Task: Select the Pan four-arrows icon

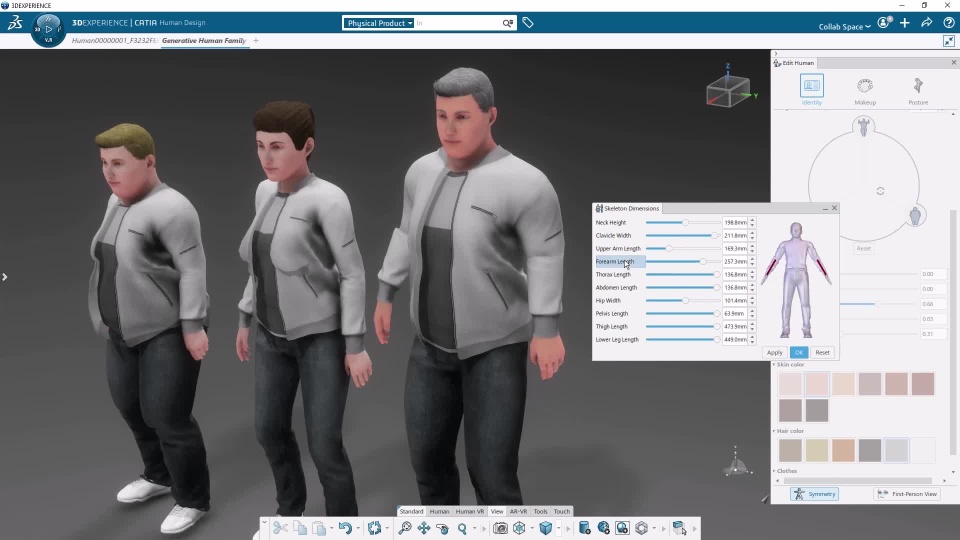Action: [x=424, y=528]
